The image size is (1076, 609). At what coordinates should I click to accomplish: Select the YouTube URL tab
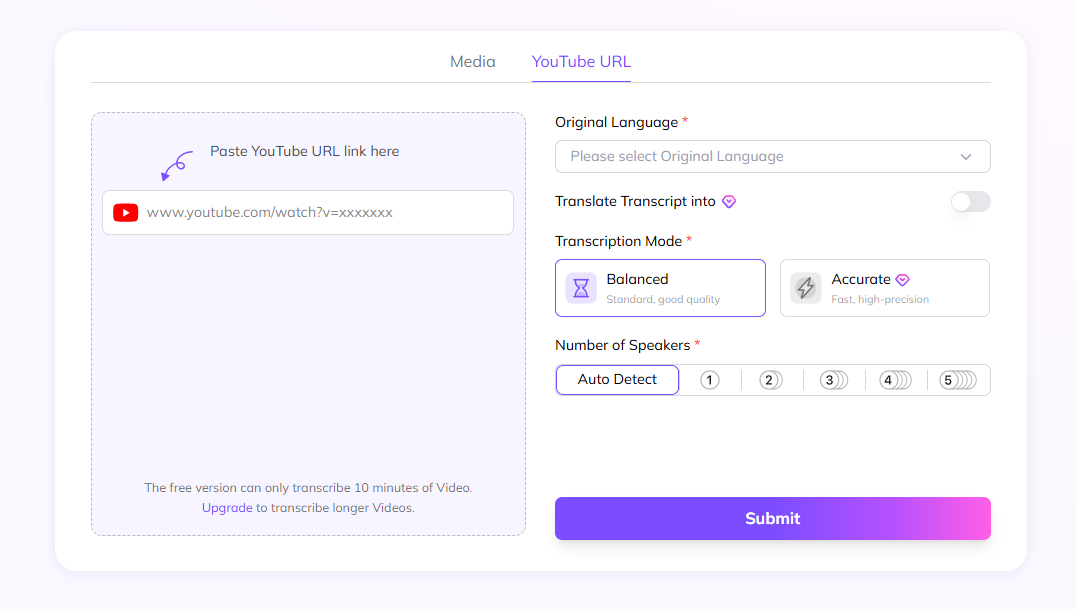tap(581, 61)
